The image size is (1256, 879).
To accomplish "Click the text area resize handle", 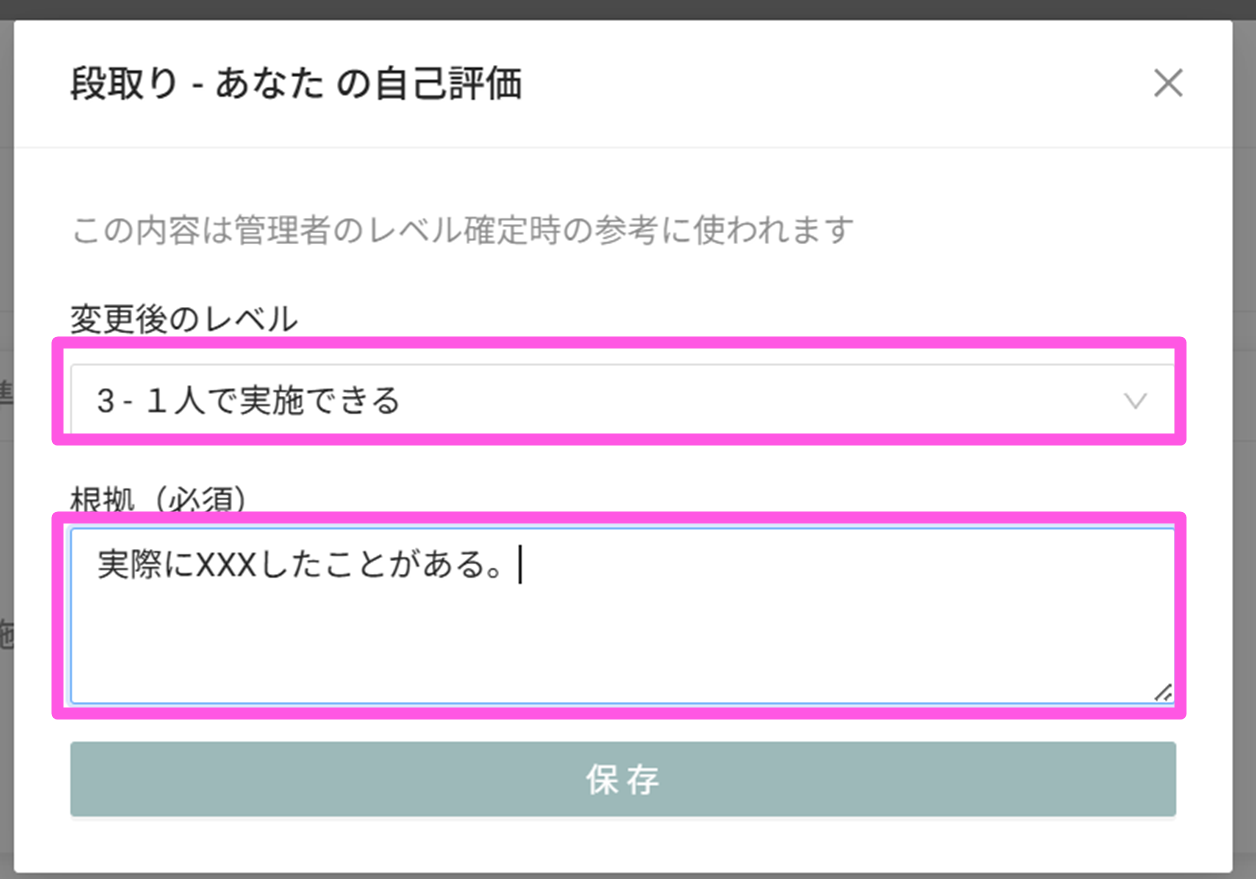I will (1163, 692).
